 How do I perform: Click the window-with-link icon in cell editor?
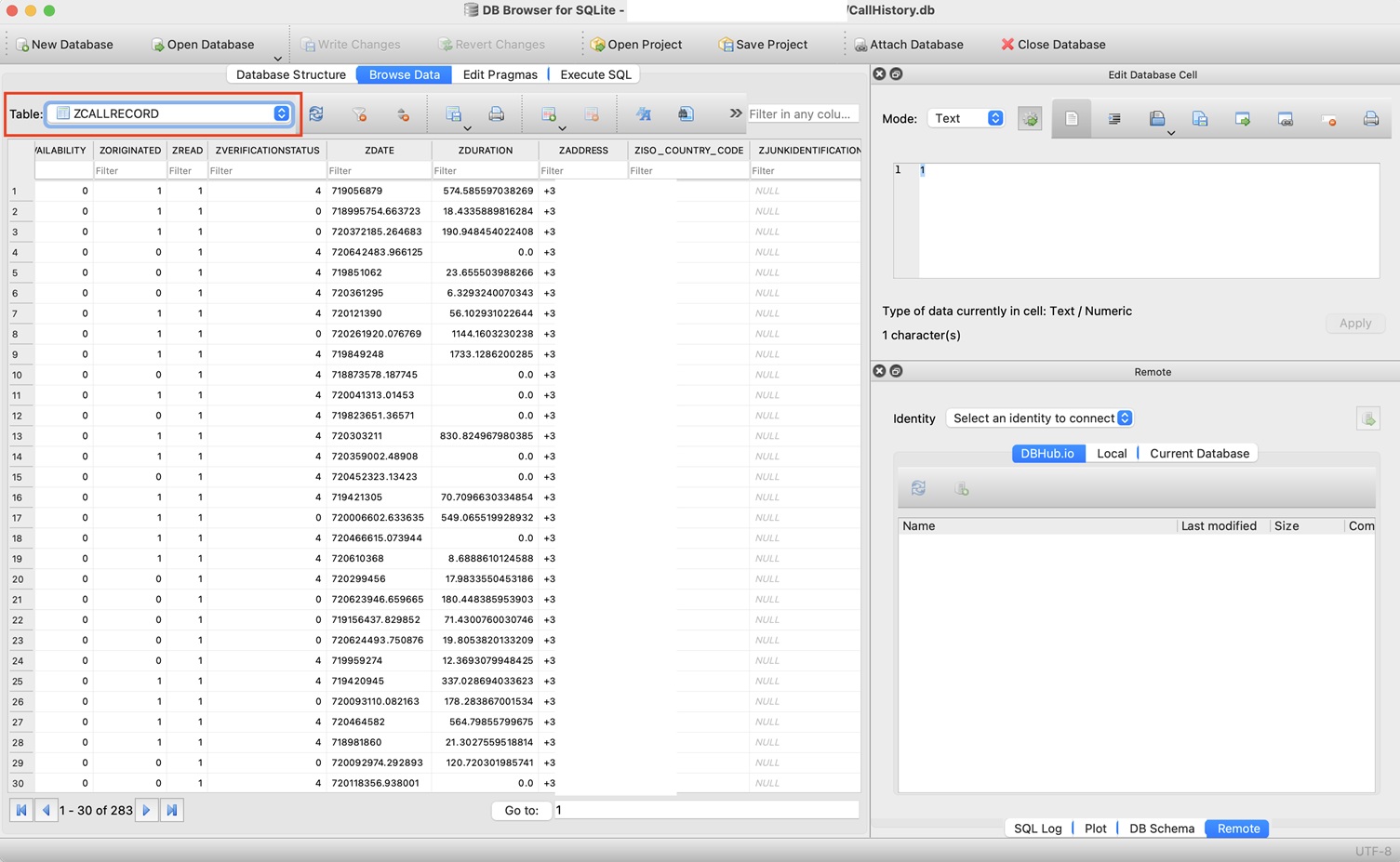[1286, 119]
